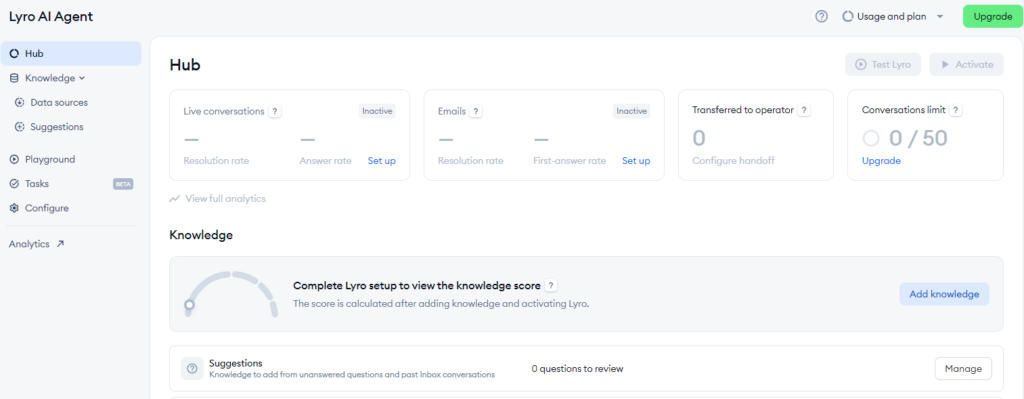The image size is (1024, 399).
Task: Open the Analytics external link
Action: [x=37, y=244]
